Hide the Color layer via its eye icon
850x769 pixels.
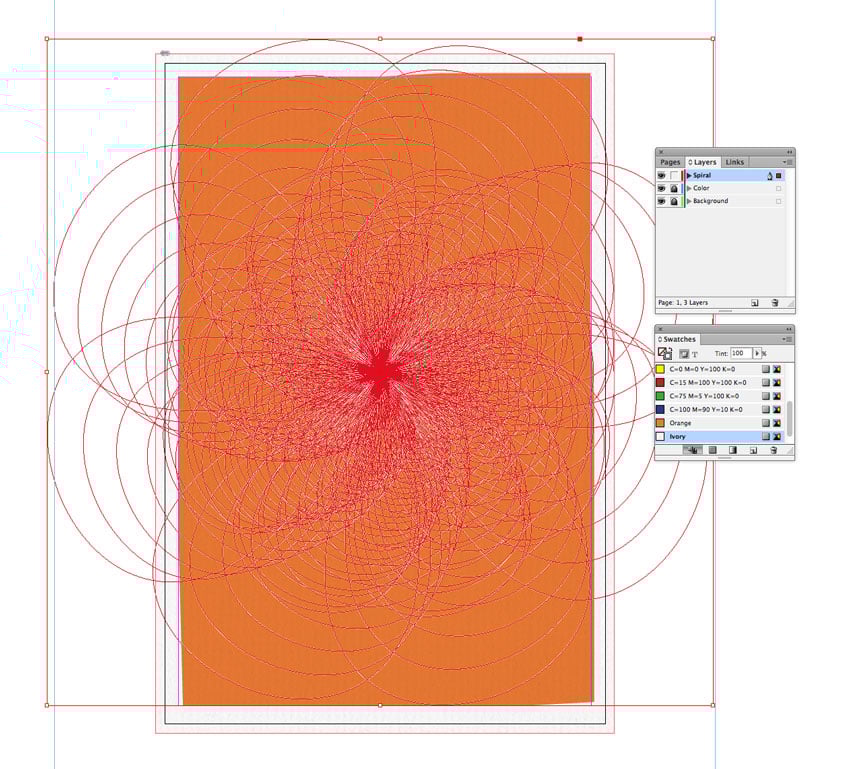pos(661,188)
